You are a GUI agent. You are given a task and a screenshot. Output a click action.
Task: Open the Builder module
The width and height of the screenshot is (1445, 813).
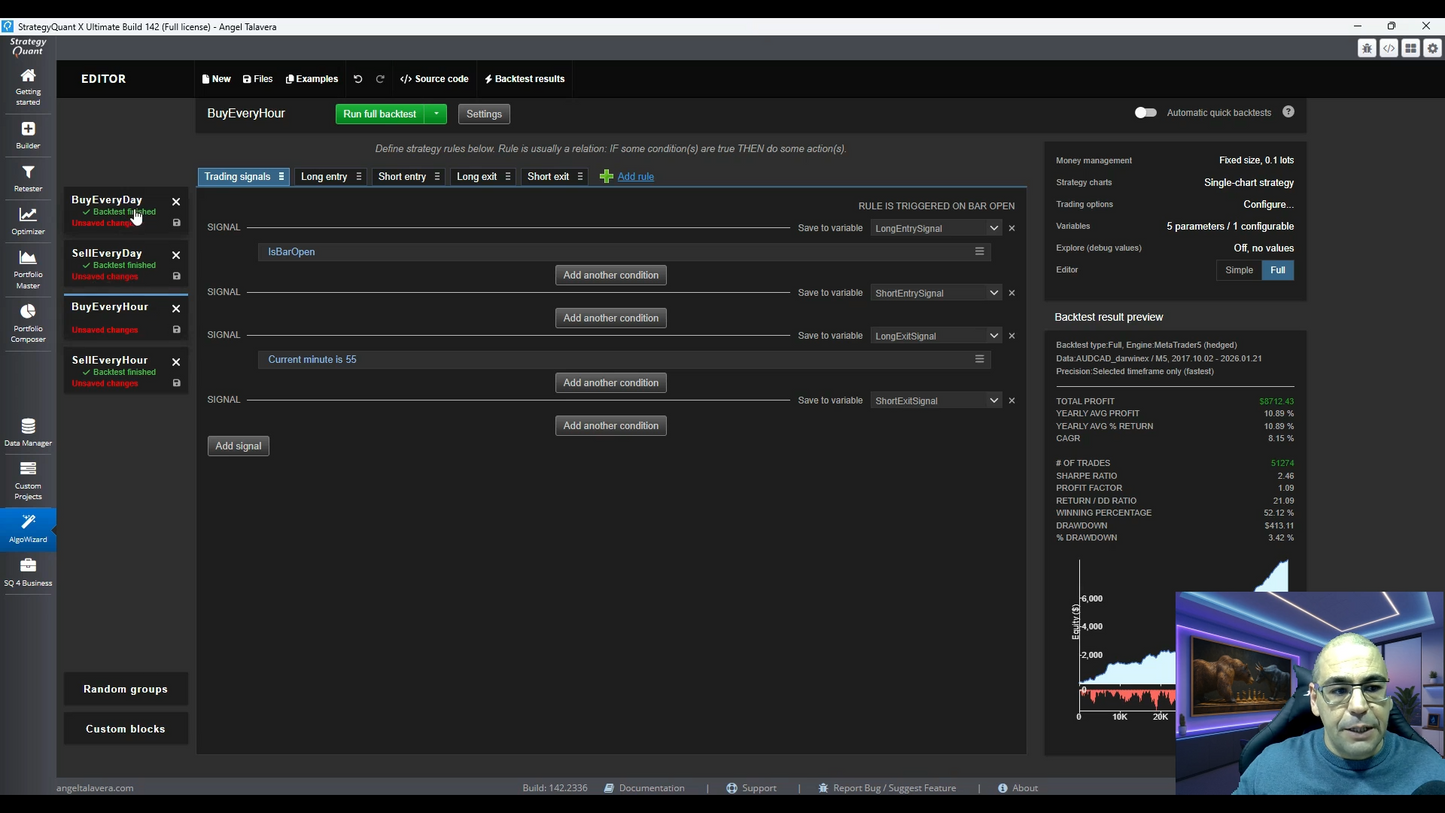click(x=28, y=135)
